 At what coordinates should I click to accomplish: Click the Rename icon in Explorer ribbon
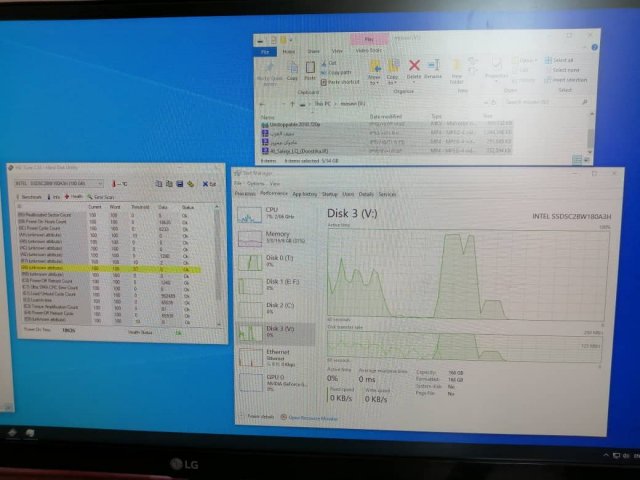pos(433,67)
